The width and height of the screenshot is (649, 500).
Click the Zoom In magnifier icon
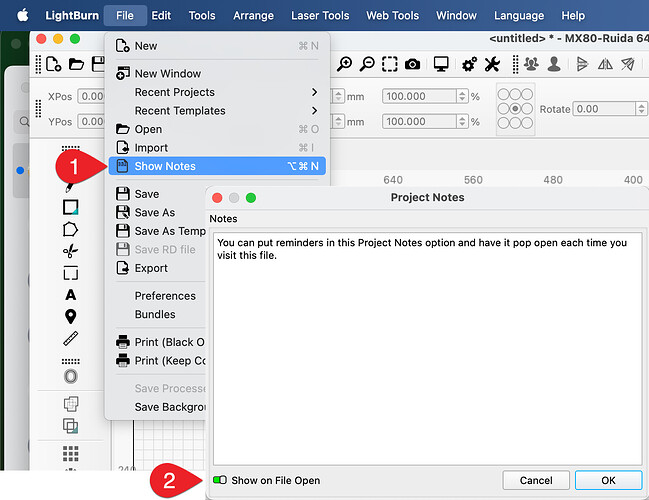tap(344, 64)
